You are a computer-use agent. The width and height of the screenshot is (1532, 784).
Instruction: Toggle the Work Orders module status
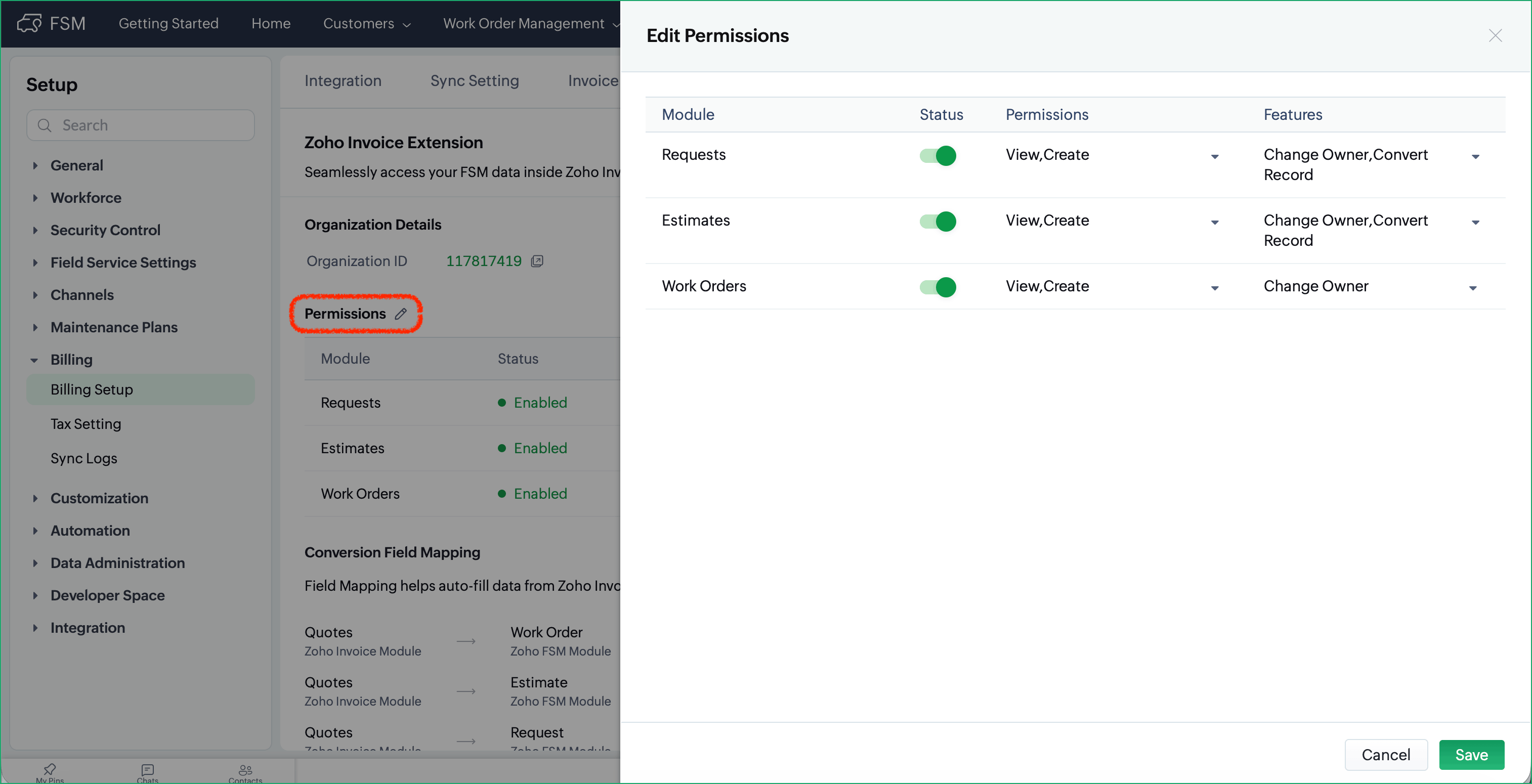[x=938, y=287]
